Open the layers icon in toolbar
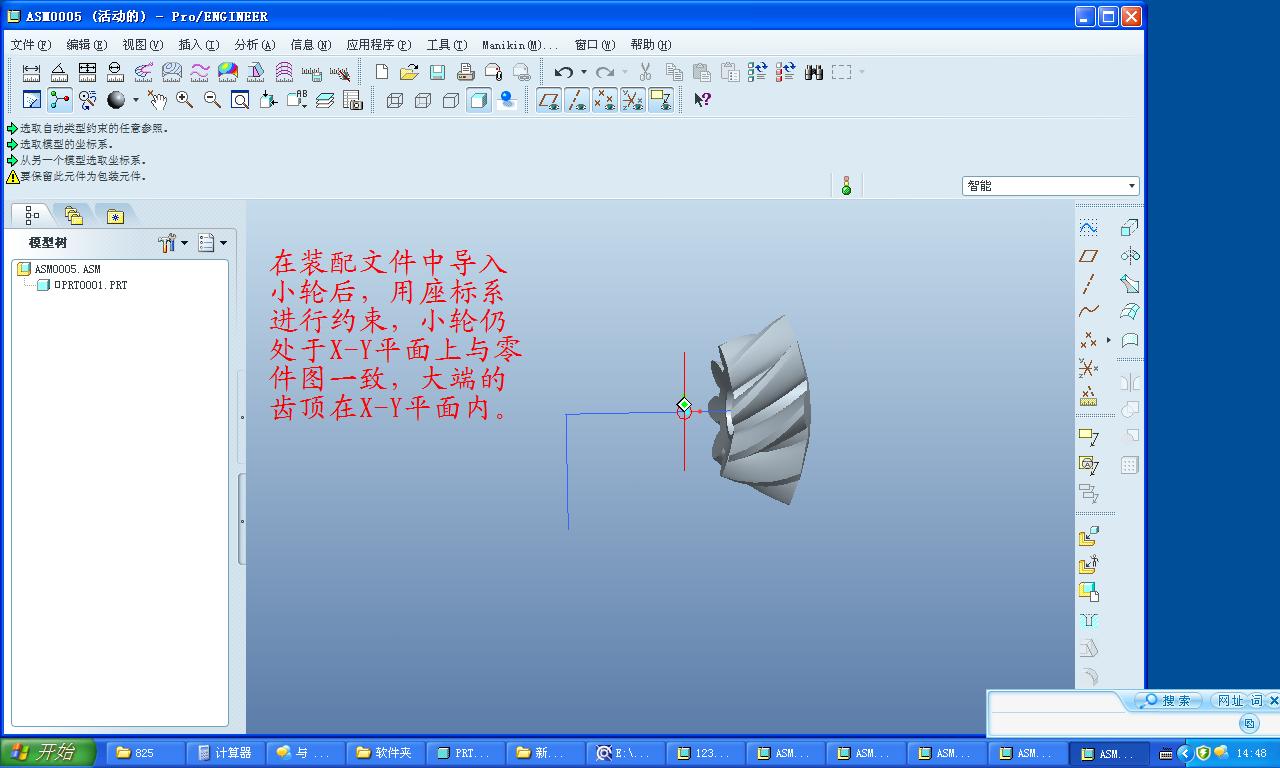The width and height of the screenshot is (1280, 768). 325,100
